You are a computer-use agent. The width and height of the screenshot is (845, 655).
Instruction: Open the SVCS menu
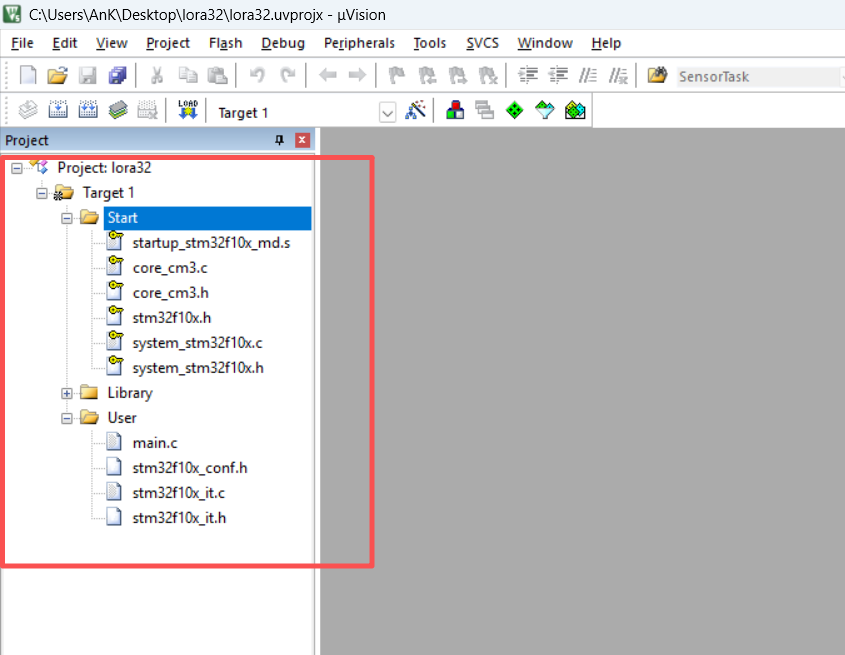coord(482,43)
